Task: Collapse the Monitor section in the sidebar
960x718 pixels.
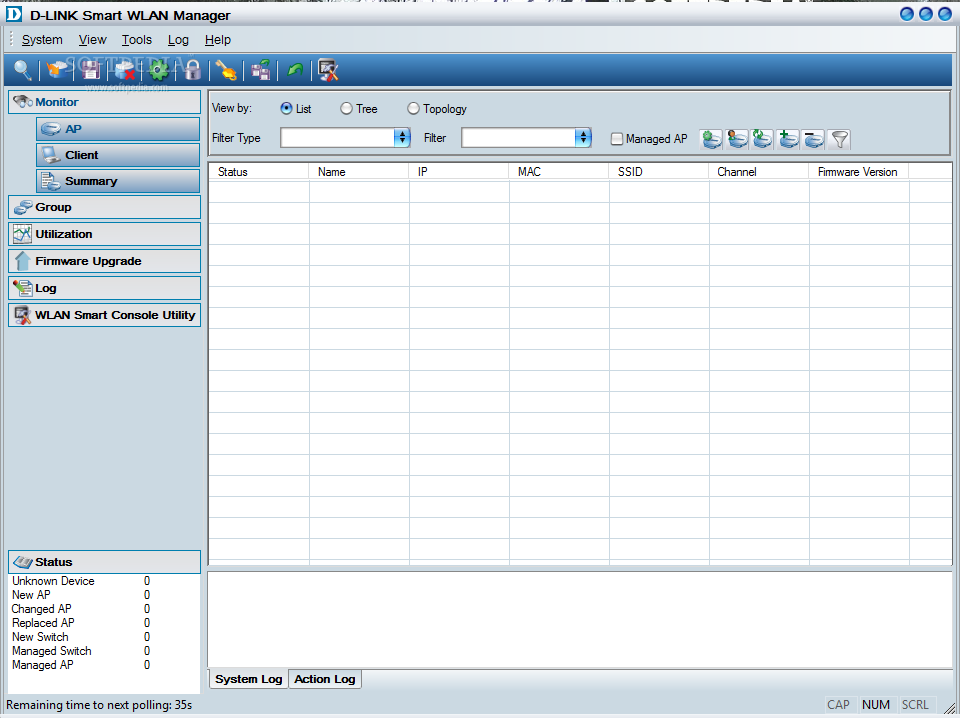Action: [x=104, y=102]
